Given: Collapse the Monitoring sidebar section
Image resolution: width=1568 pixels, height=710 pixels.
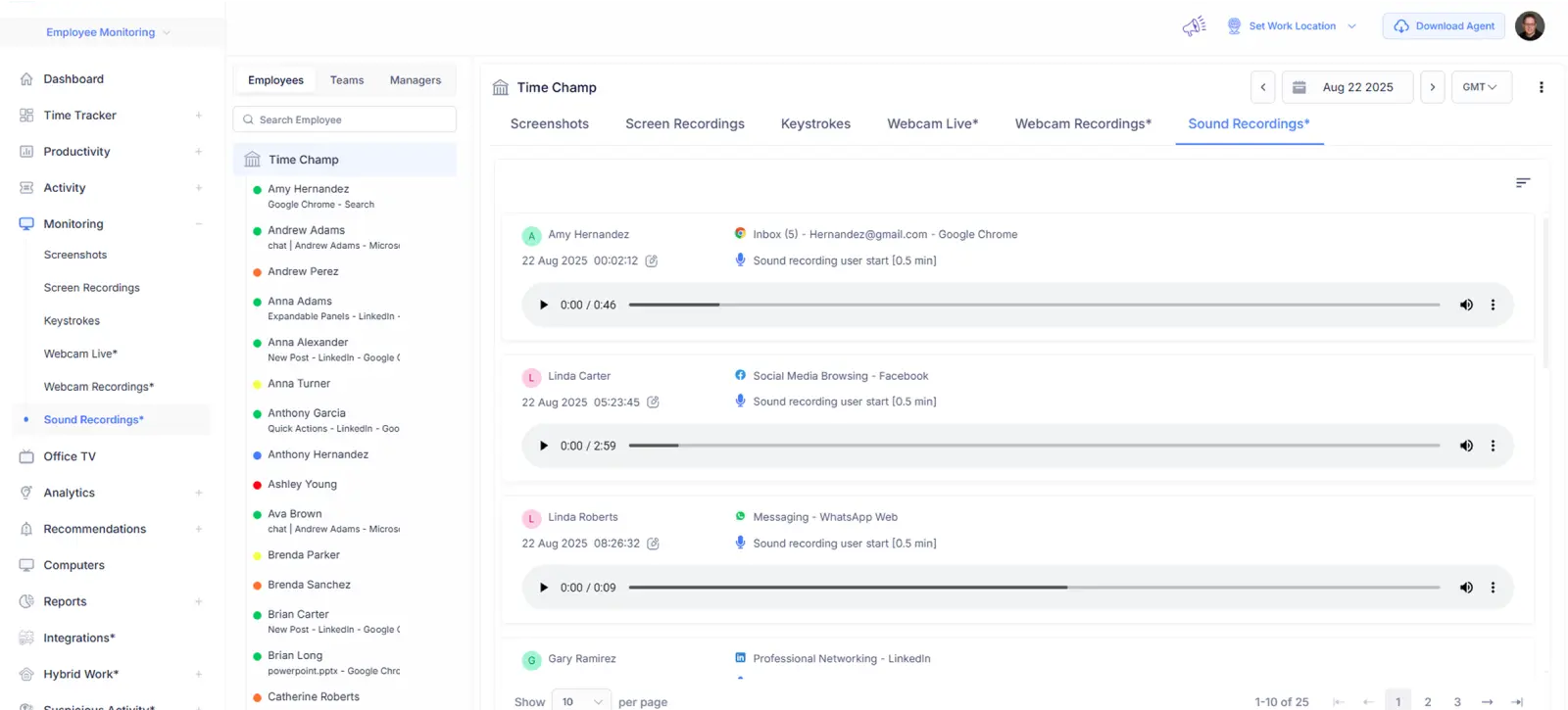Looking at the screenshot, I should [198, 224].
